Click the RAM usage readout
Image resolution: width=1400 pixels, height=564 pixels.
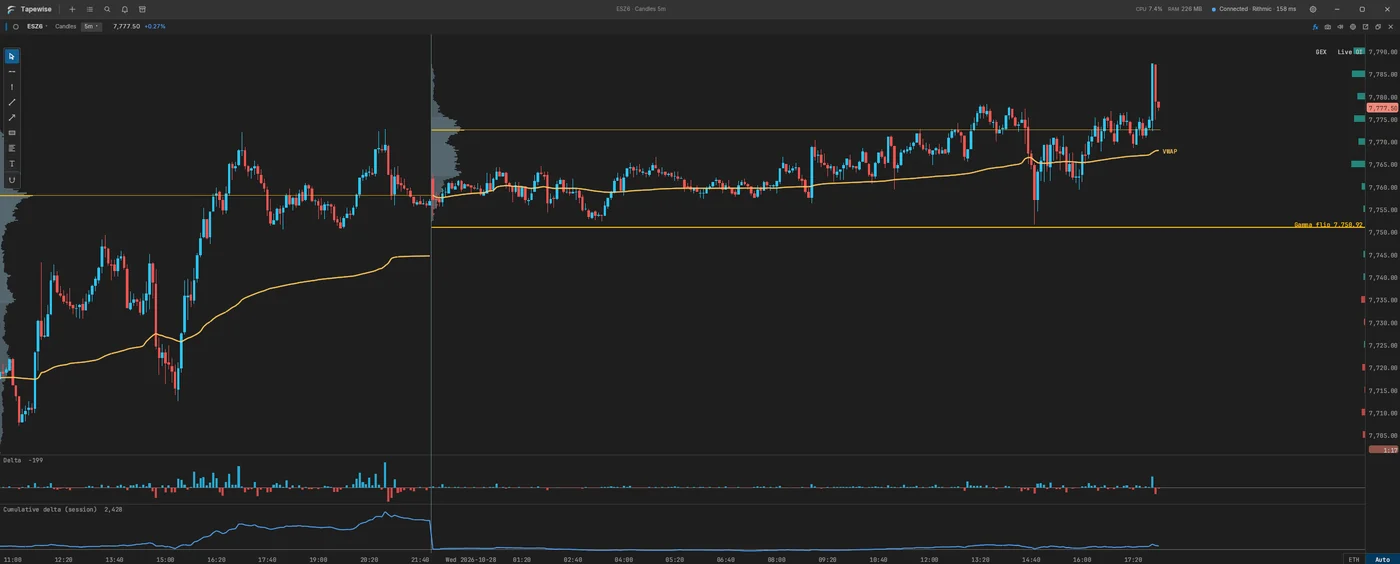[x=1185, y=9]
